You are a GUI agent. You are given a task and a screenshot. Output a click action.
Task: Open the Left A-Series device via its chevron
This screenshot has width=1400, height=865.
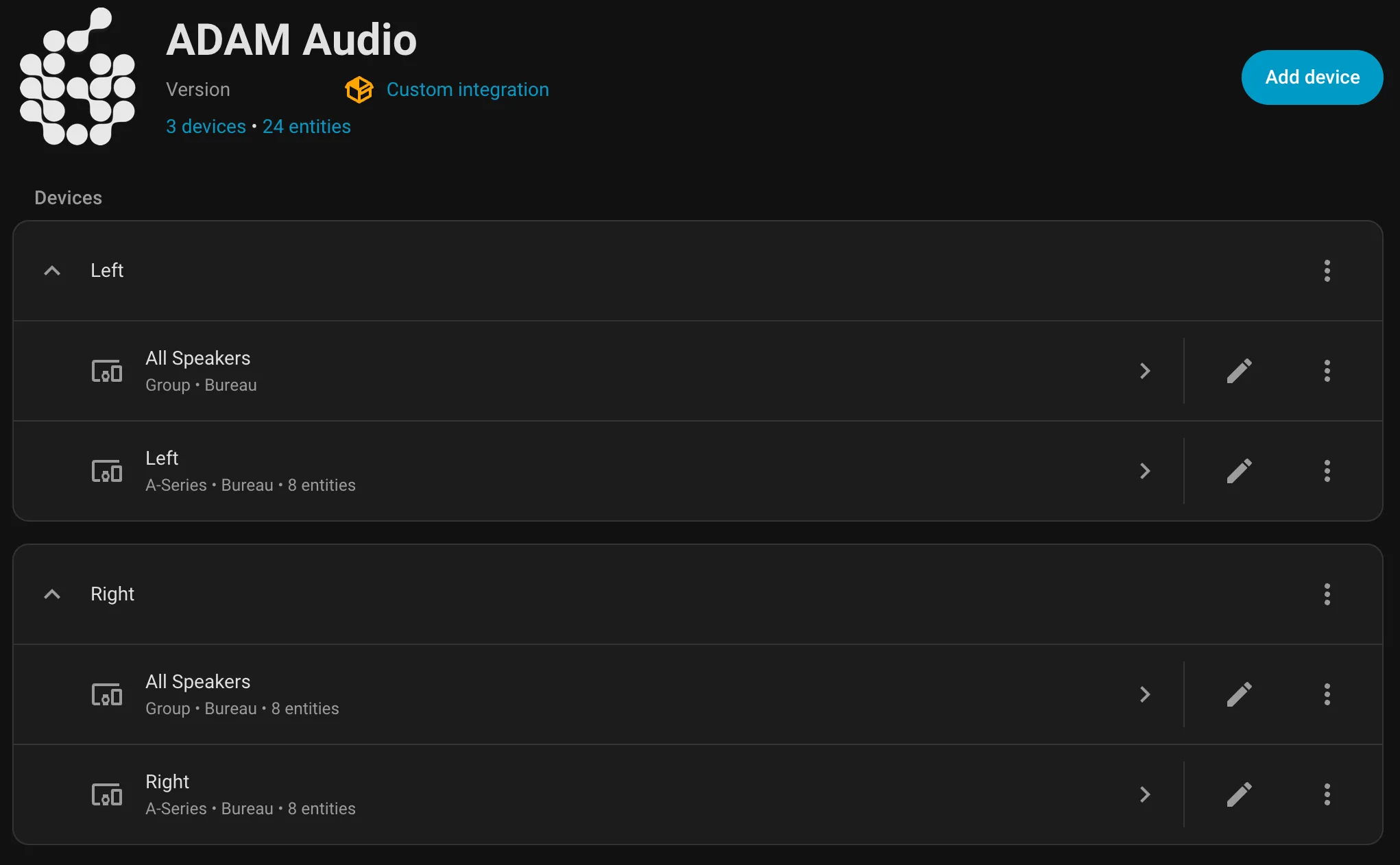pos(1144,471)
